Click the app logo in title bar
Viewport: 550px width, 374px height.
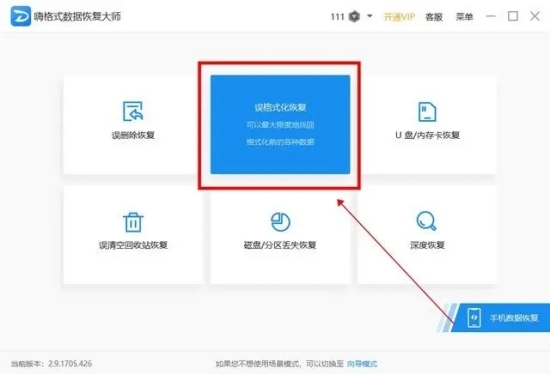[21, 16]
